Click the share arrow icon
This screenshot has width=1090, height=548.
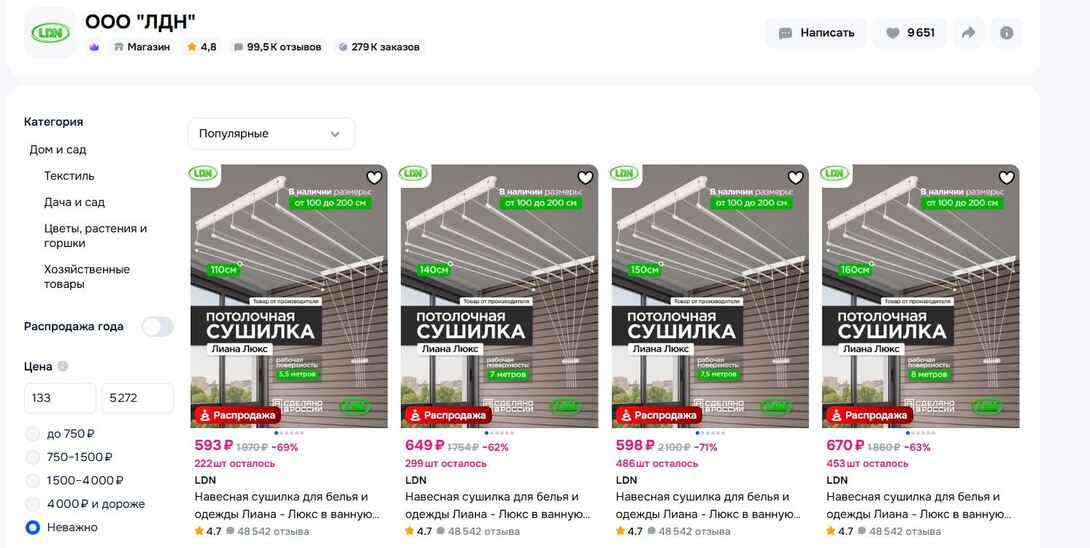(x=968, y=33)
